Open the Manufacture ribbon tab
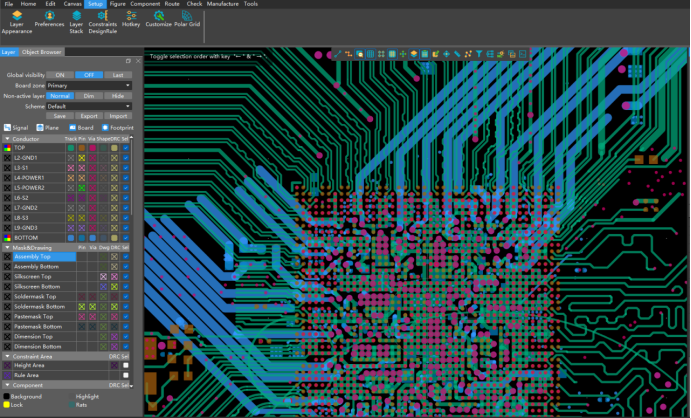 pyautogui.click(x=223, y=4)
